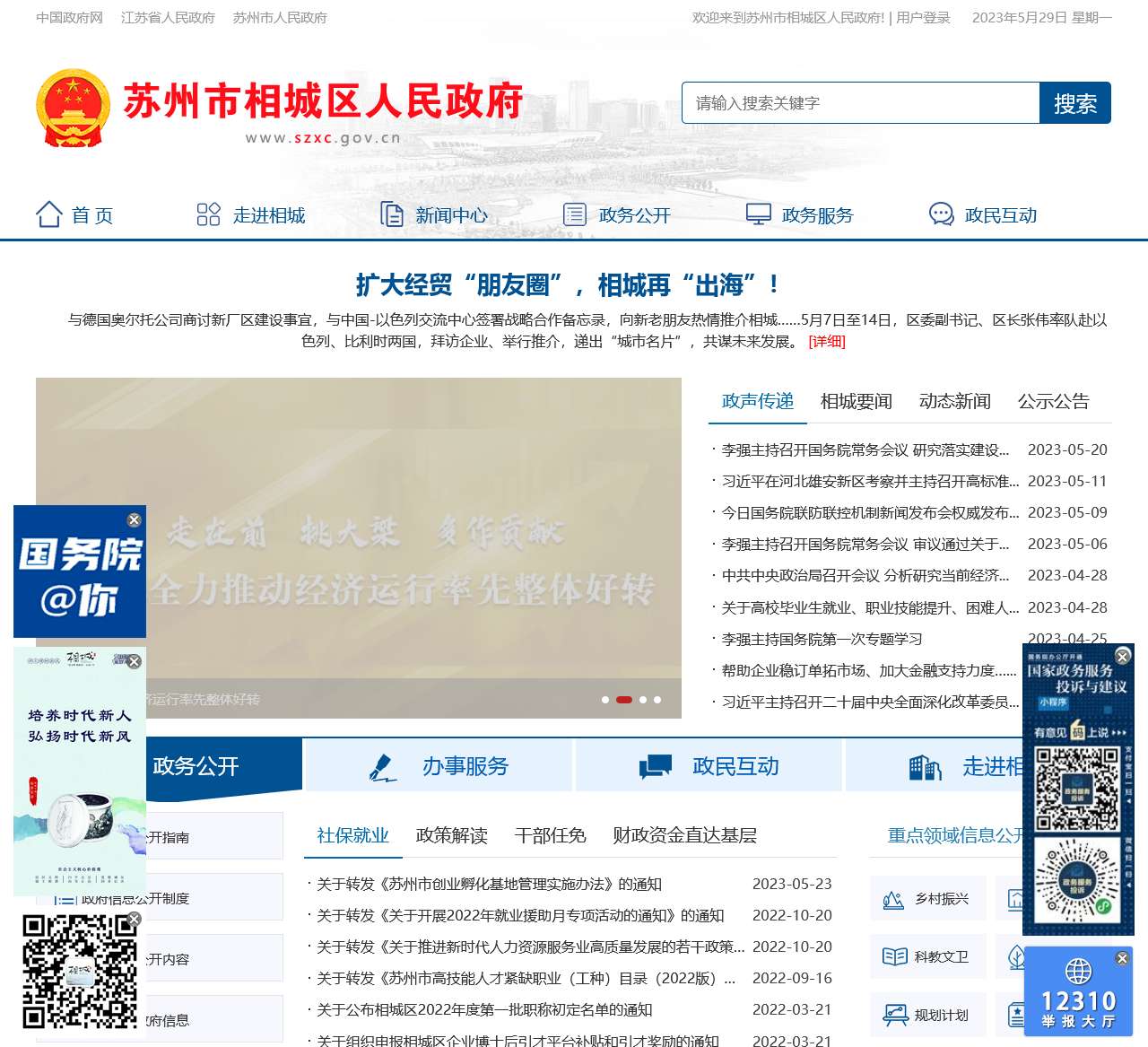1148x1047 pixels.
Task: Open the [详细] link under headline
Action: (826, 341)
